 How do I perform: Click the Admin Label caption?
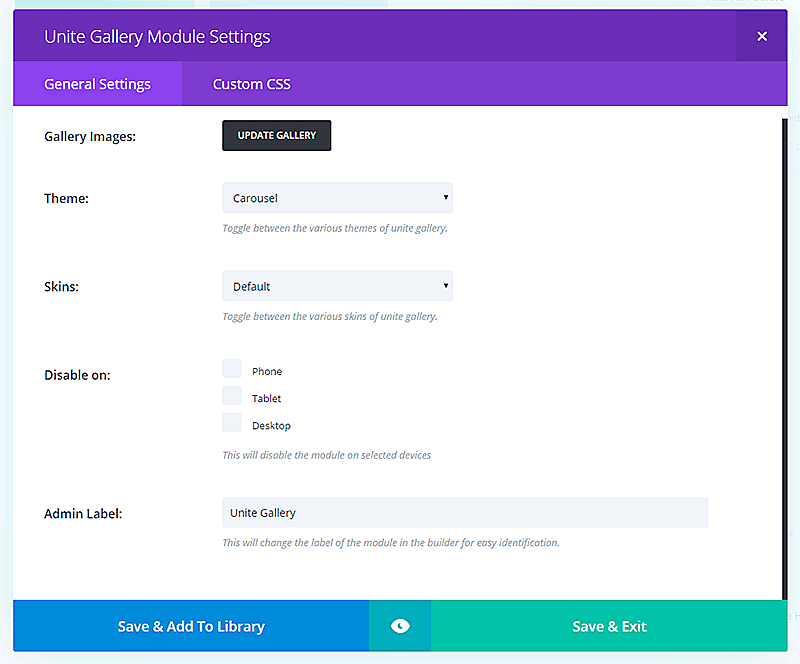point(83,513)
